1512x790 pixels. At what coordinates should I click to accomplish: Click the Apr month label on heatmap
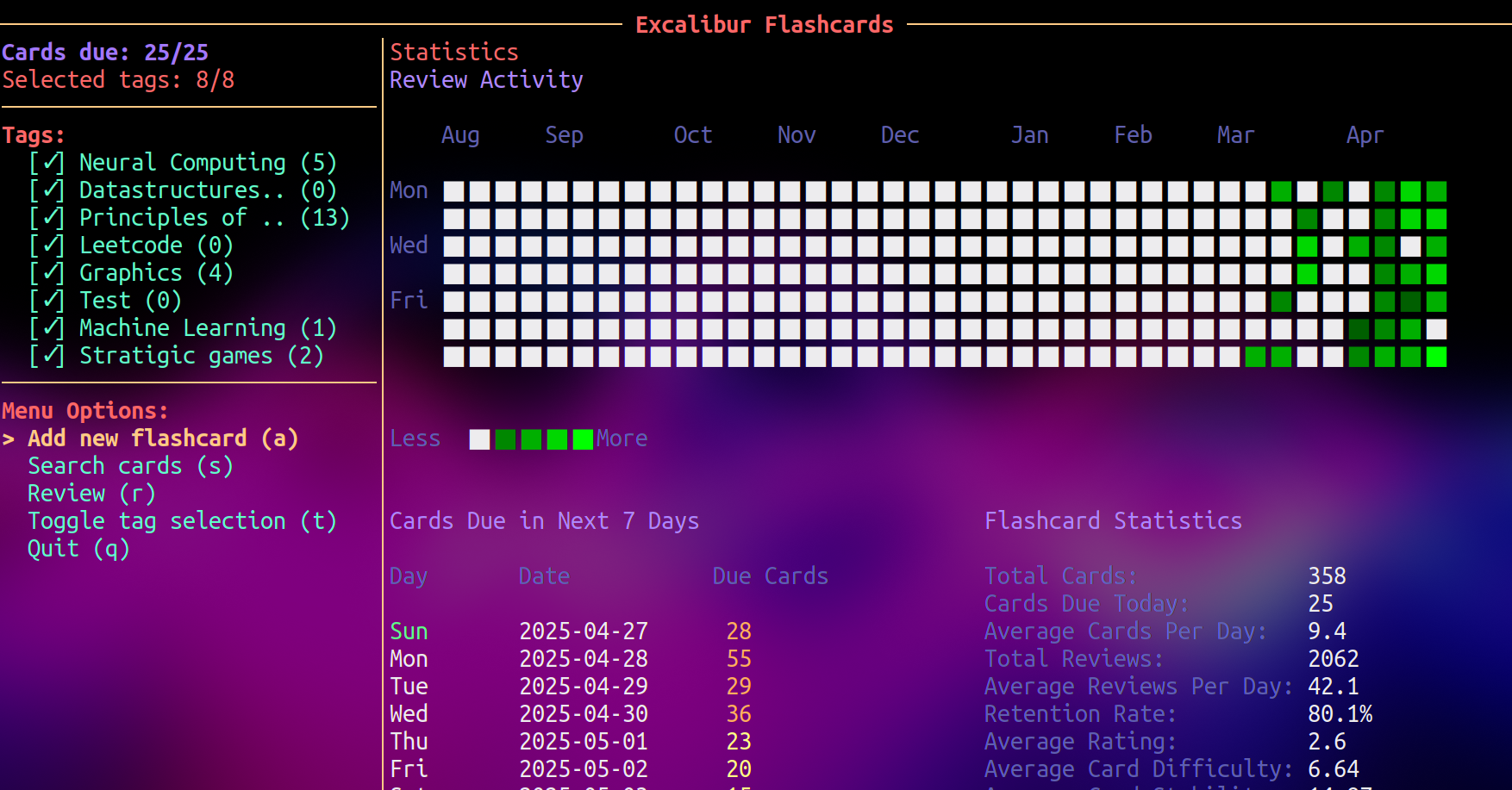tap(1365, 135)
